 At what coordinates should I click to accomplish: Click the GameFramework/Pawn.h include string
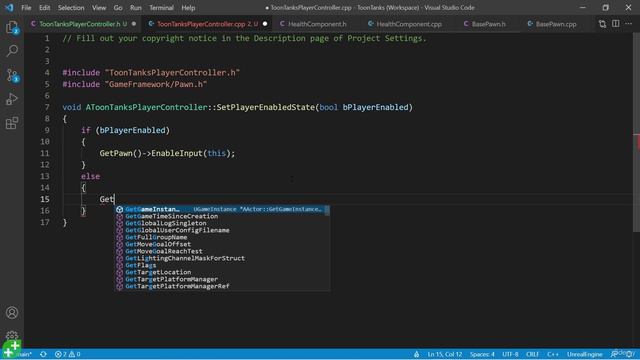click(156, 84)
